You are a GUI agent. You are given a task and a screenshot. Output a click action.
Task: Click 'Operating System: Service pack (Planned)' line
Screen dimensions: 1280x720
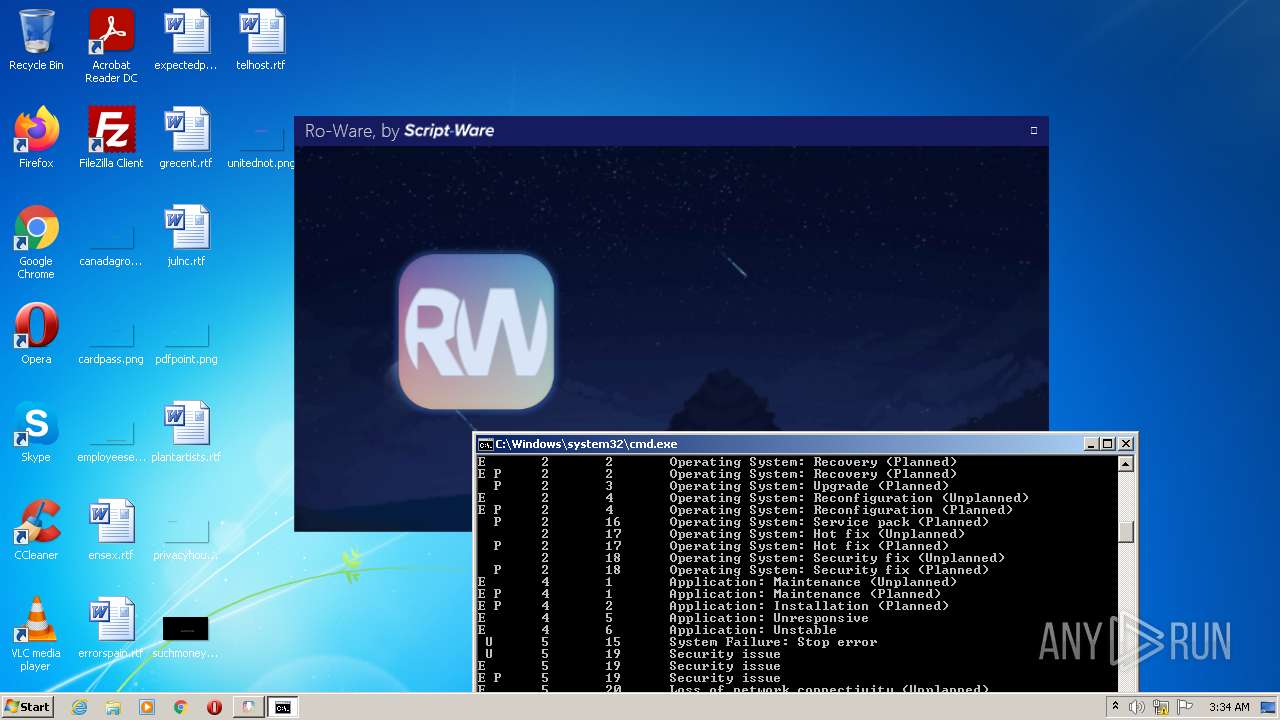point(829,522)
